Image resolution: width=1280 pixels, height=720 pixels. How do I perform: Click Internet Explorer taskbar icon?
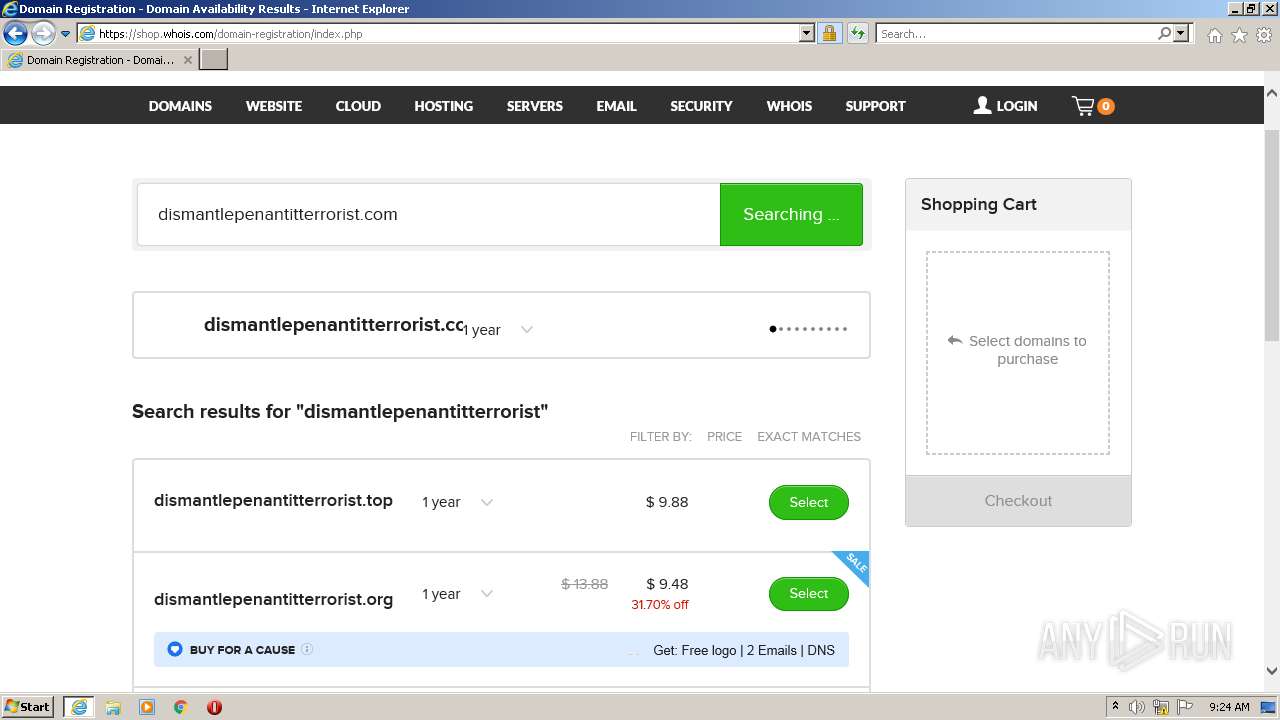coord(79,707)
